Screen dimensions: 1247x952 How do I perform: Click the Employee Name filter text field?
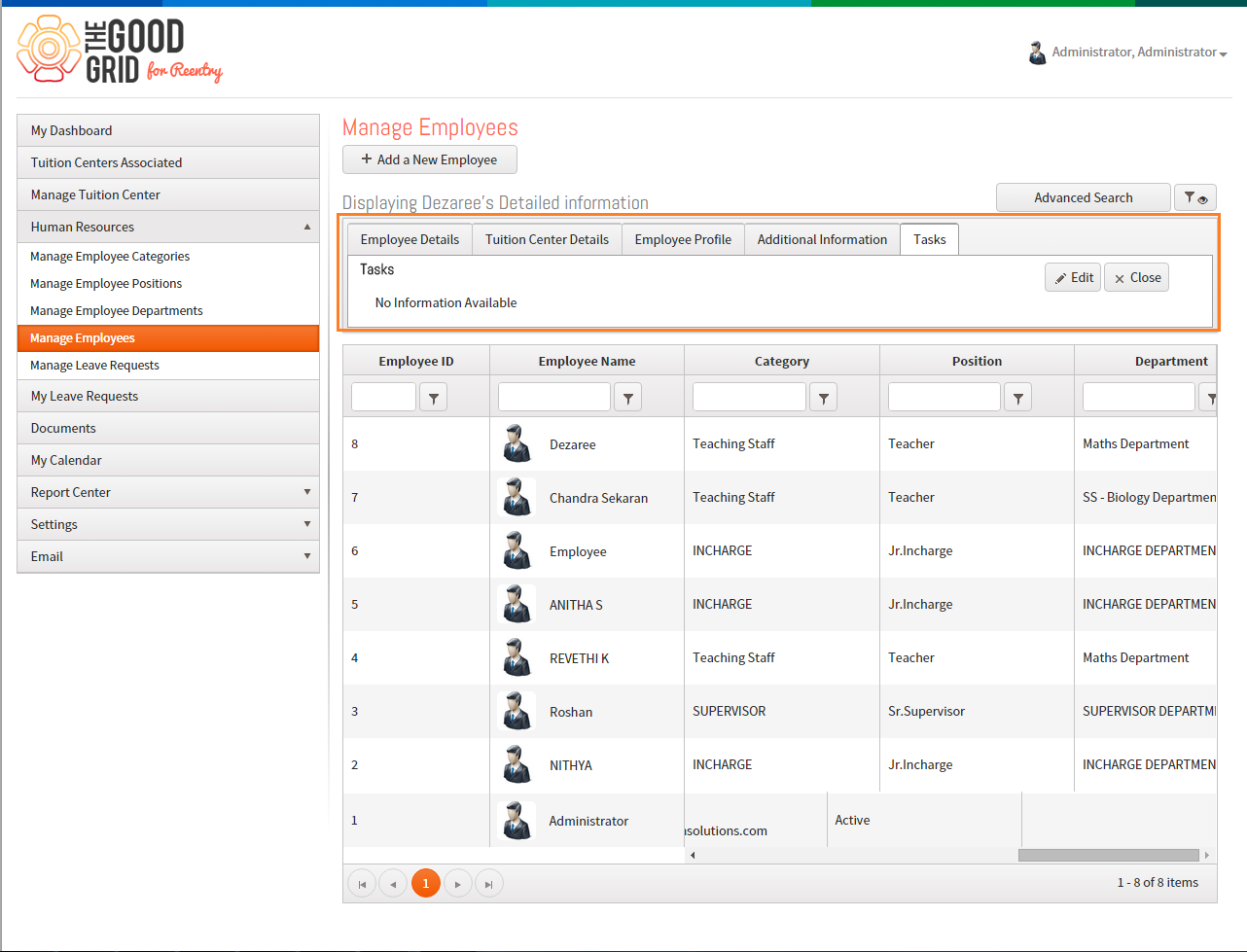[554, 397]
